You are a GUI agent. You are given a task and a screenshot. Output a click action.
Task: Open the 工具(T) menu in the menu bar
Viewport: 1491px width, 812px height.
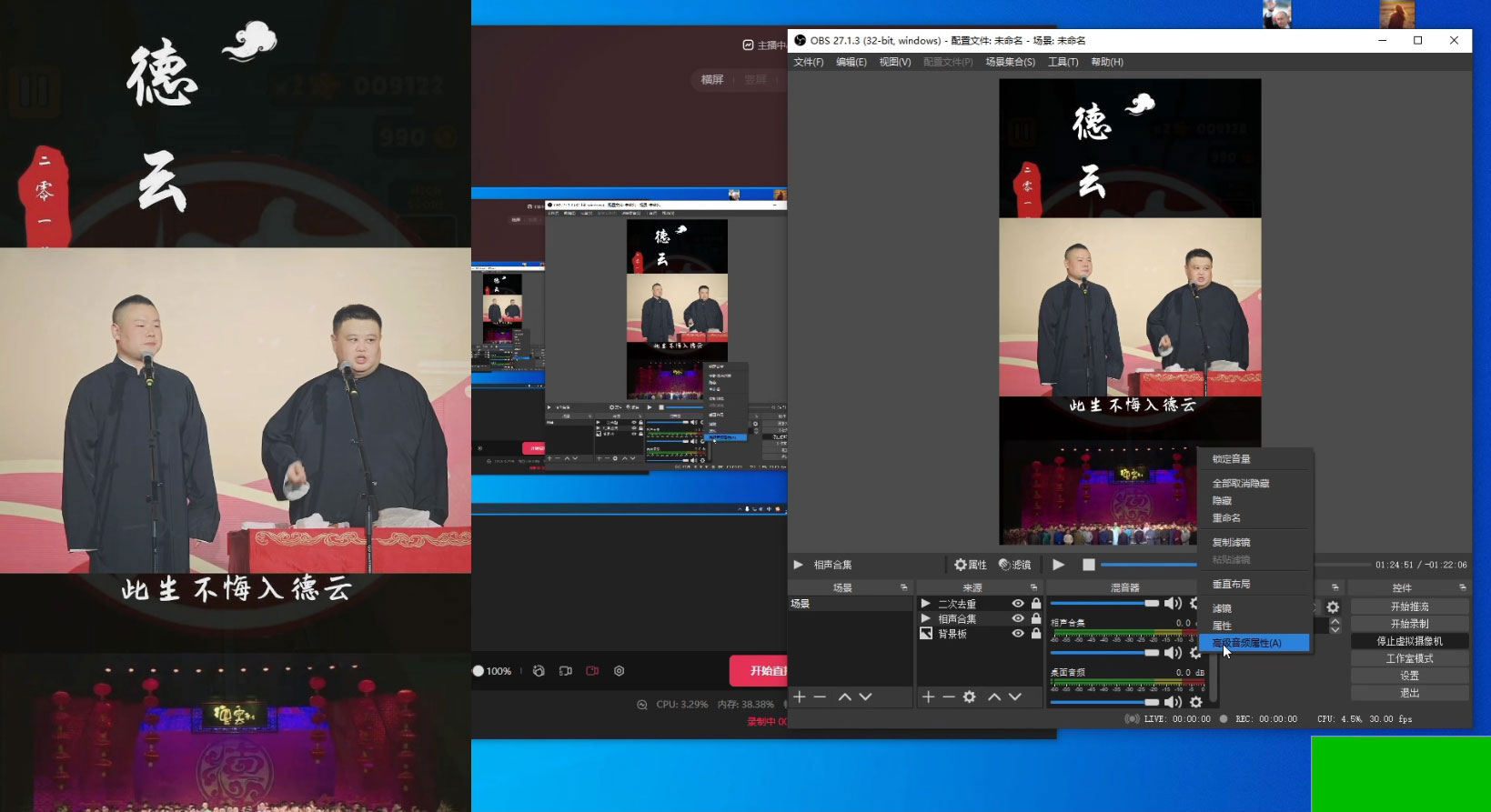(1063, 62)
